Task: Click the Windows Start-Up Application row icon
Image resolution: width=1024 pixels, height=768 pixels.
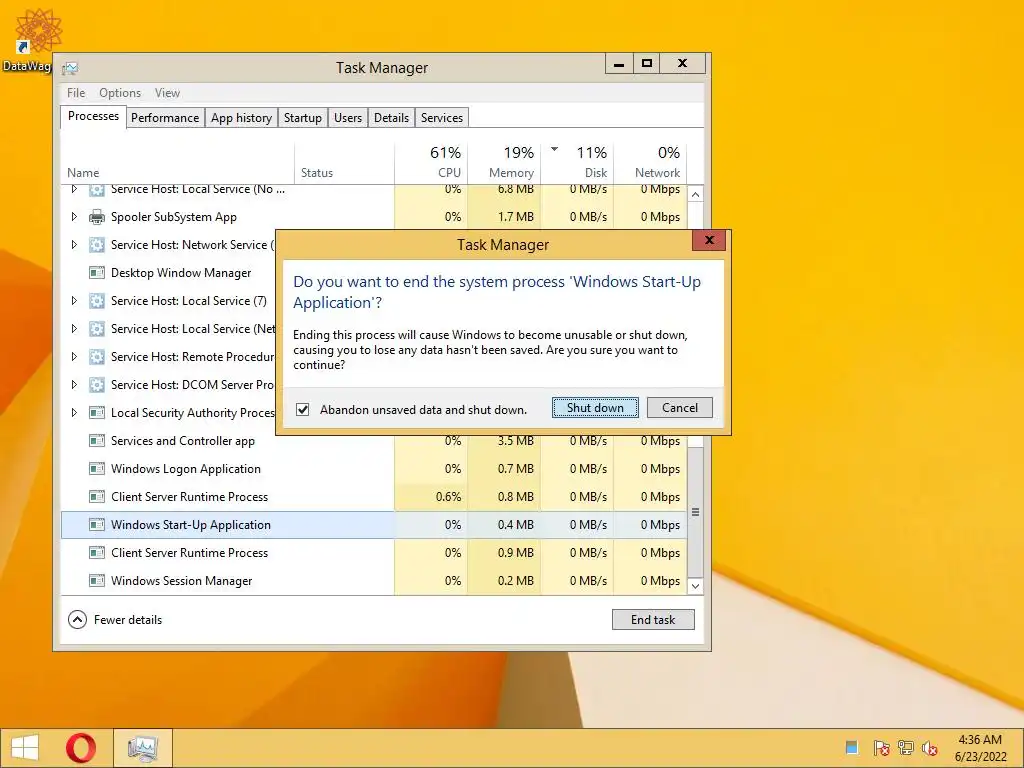Action: pos(97,525)
